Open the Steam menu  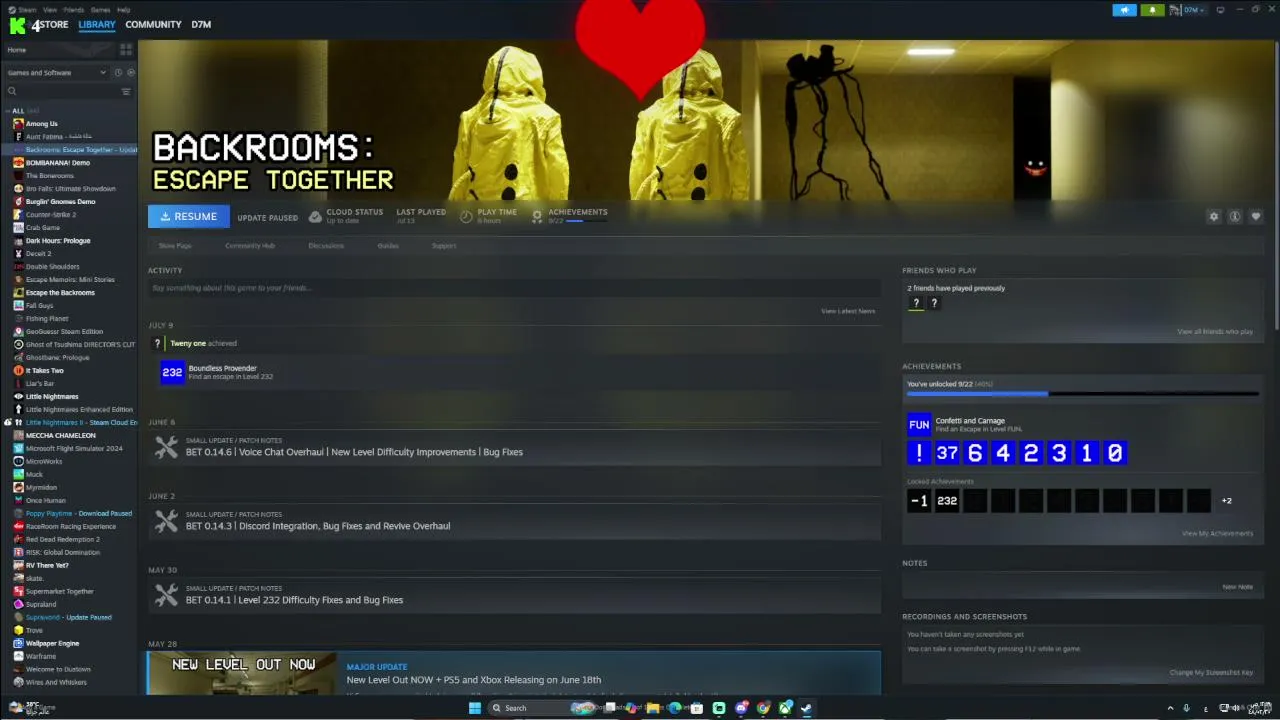click(28, 9)
